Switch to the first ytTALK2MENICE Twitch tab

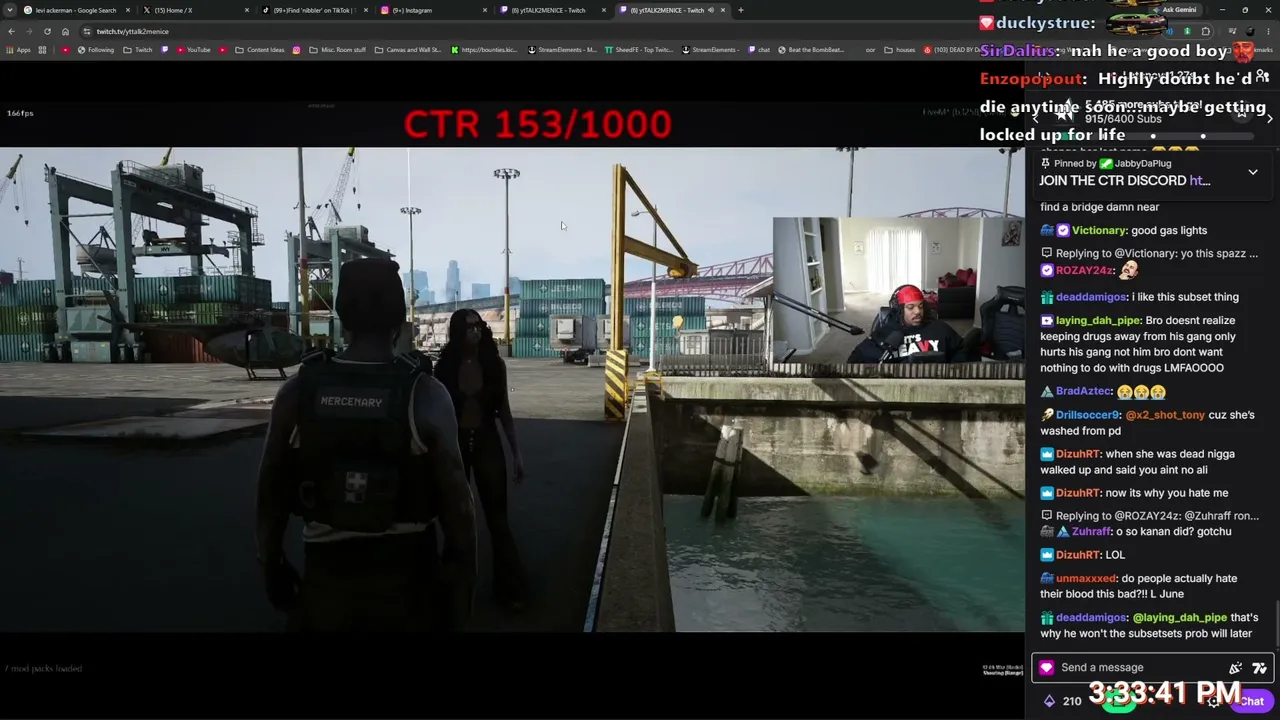(x=552, y=10)
